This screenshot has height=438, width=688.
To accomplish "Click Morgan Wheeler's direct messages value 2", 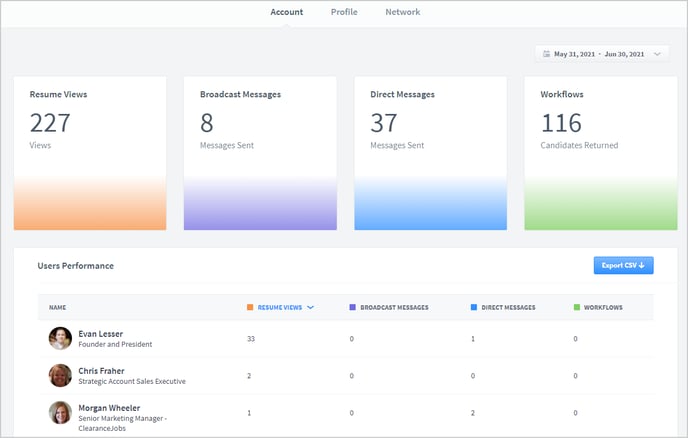I will pos(473,413).
